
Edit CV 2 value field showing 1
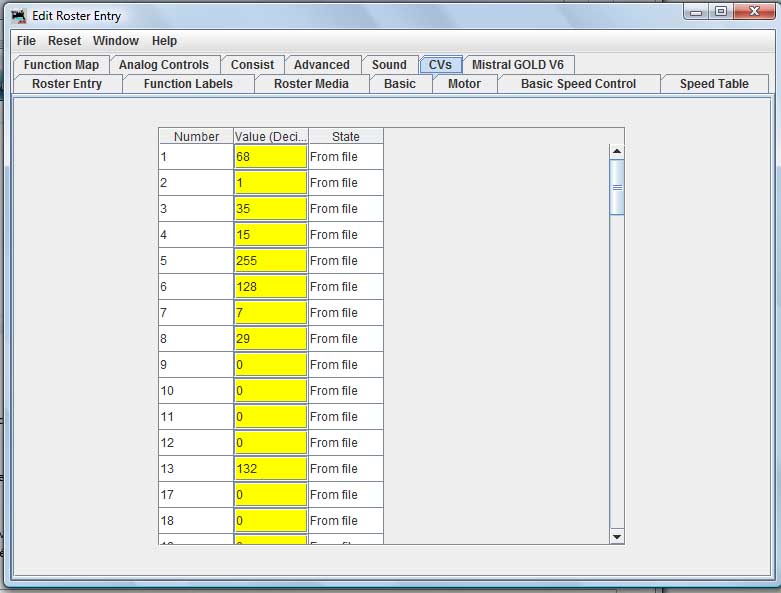pos(270,183)
